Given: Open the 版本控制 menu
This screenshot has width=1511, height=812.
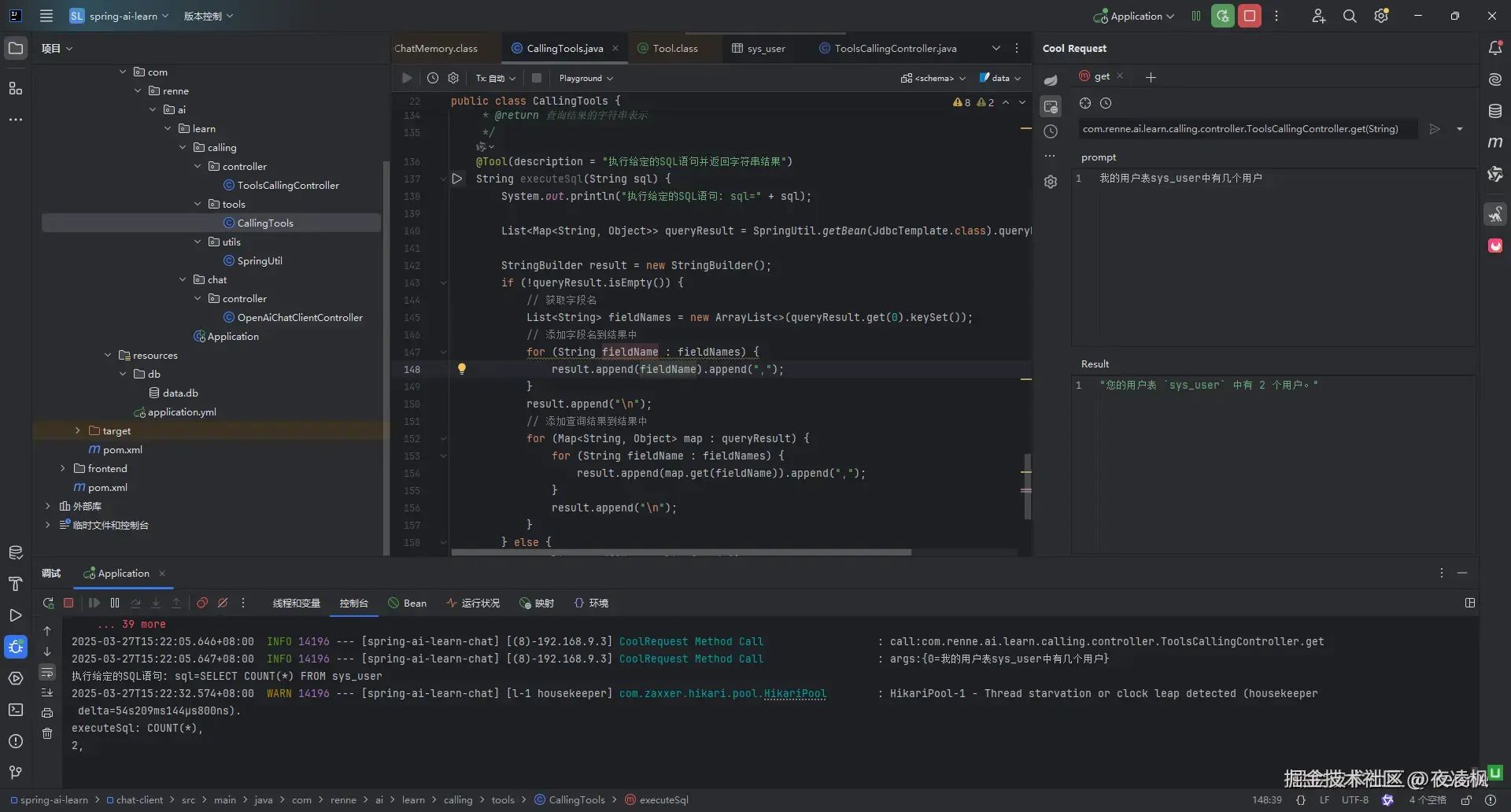Looking at the screenshot, I should click(x=209, y=16).
